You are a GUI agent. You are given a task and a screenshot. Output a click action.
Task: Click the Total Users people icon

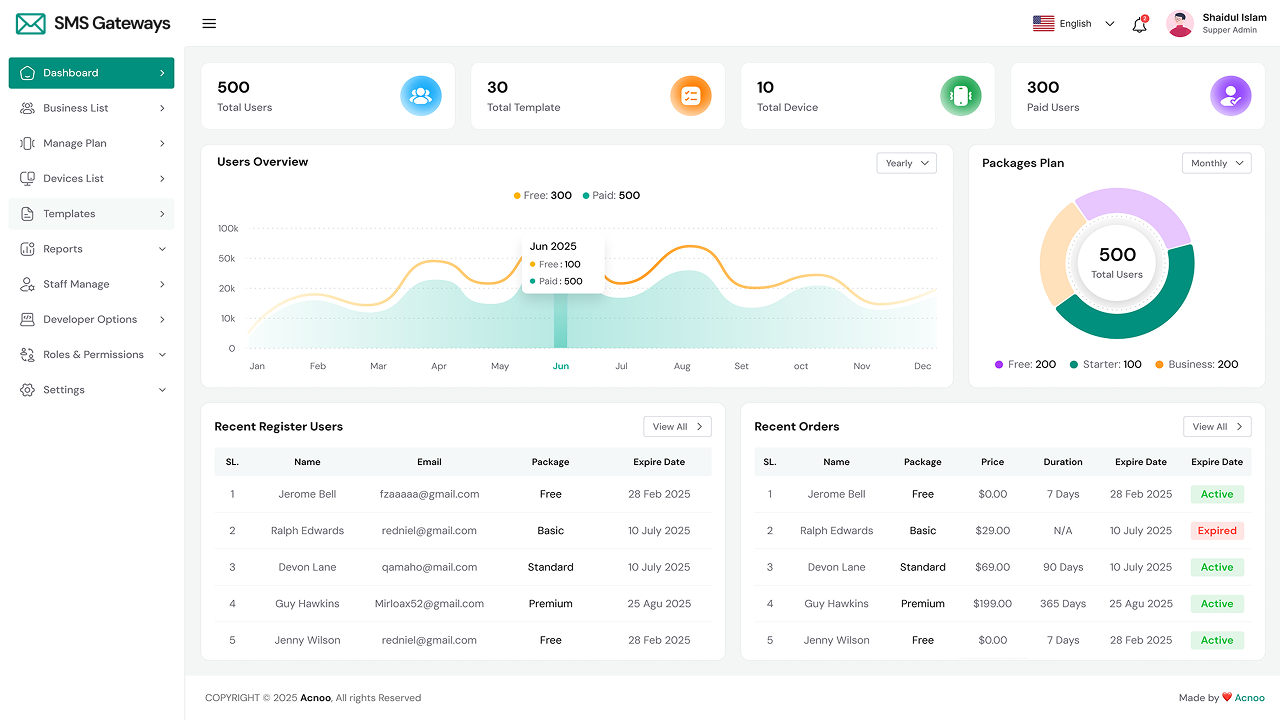click(x=421, y=96)
